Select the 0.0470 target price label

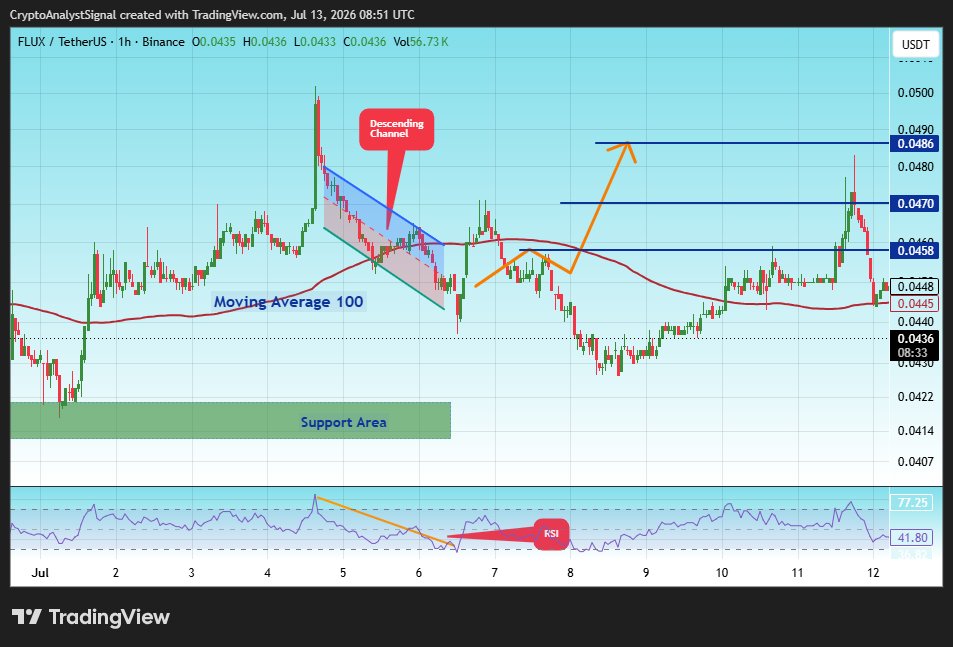(915, 204)
